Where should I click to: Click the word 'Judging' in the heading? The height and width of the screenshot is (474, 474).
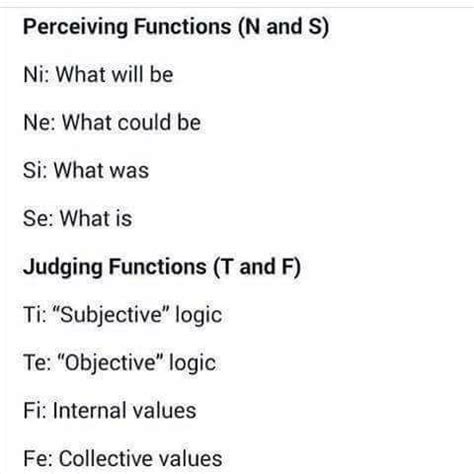tap(63, 268)
